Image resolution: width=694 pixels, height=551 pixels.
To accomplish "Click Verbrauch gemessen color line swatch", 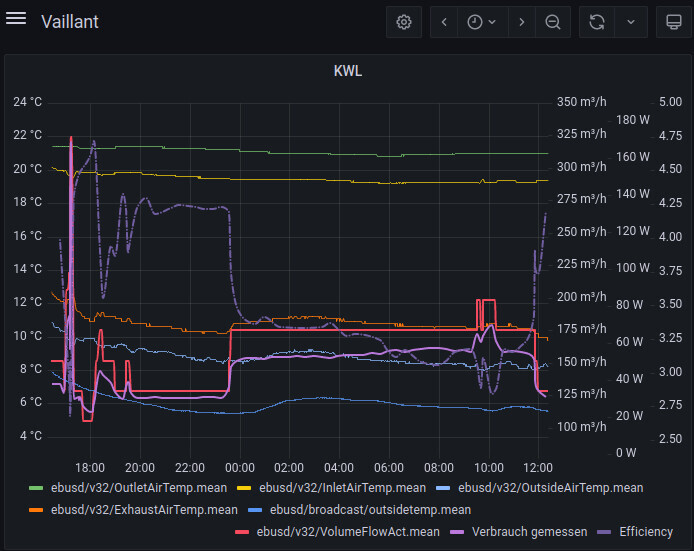I will 460,531.
